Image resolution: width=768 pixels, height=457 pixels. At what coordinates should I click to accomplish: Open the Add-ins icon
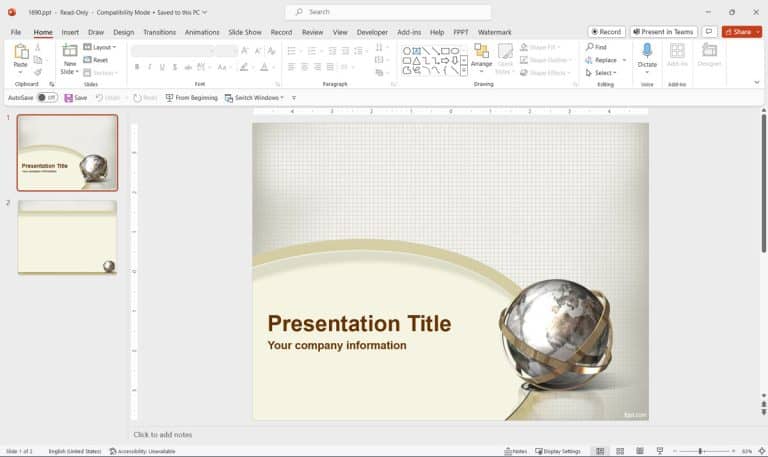coord(677,51)
